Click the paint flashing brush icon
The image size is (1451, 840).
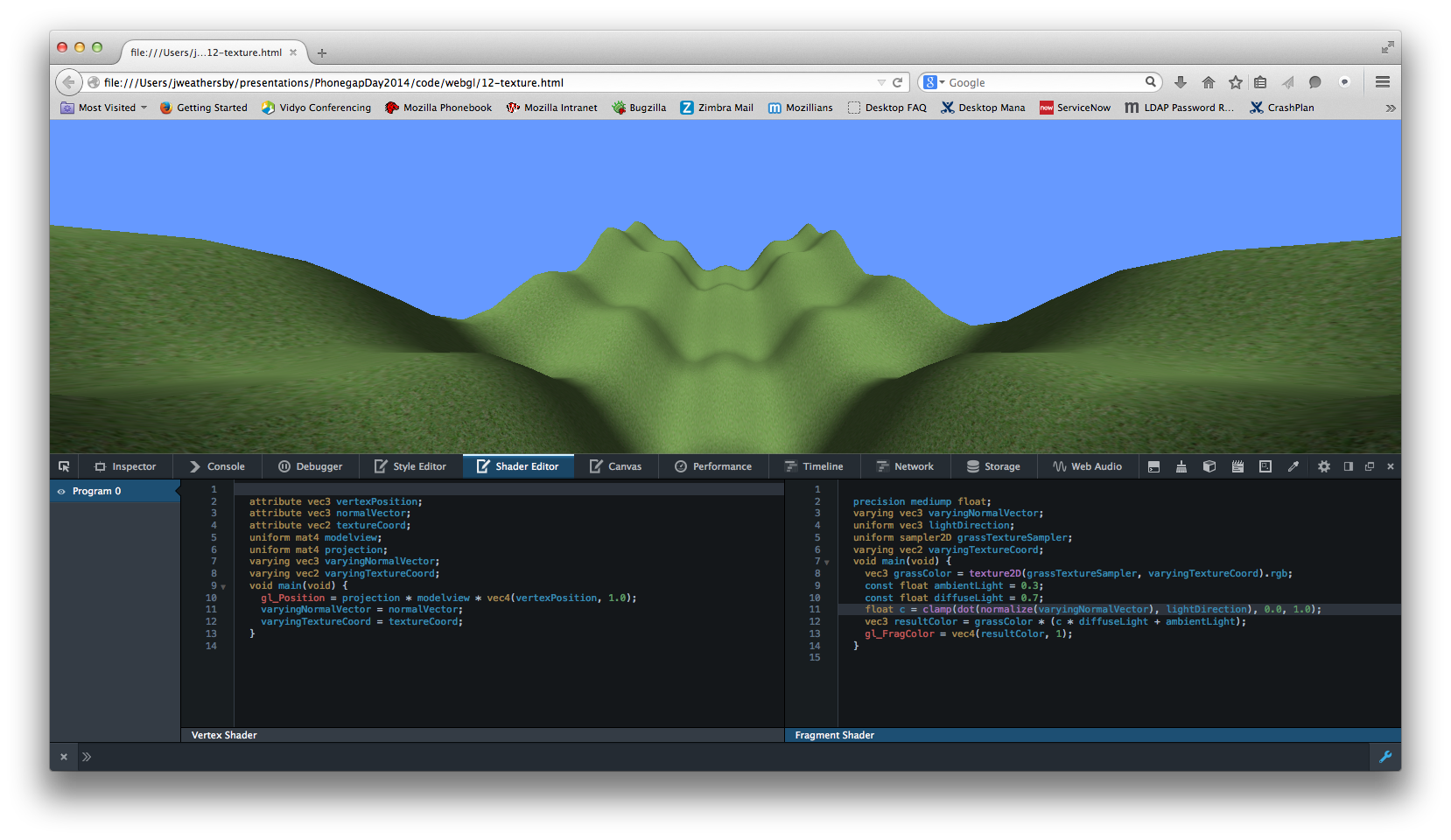[1181, 466]
